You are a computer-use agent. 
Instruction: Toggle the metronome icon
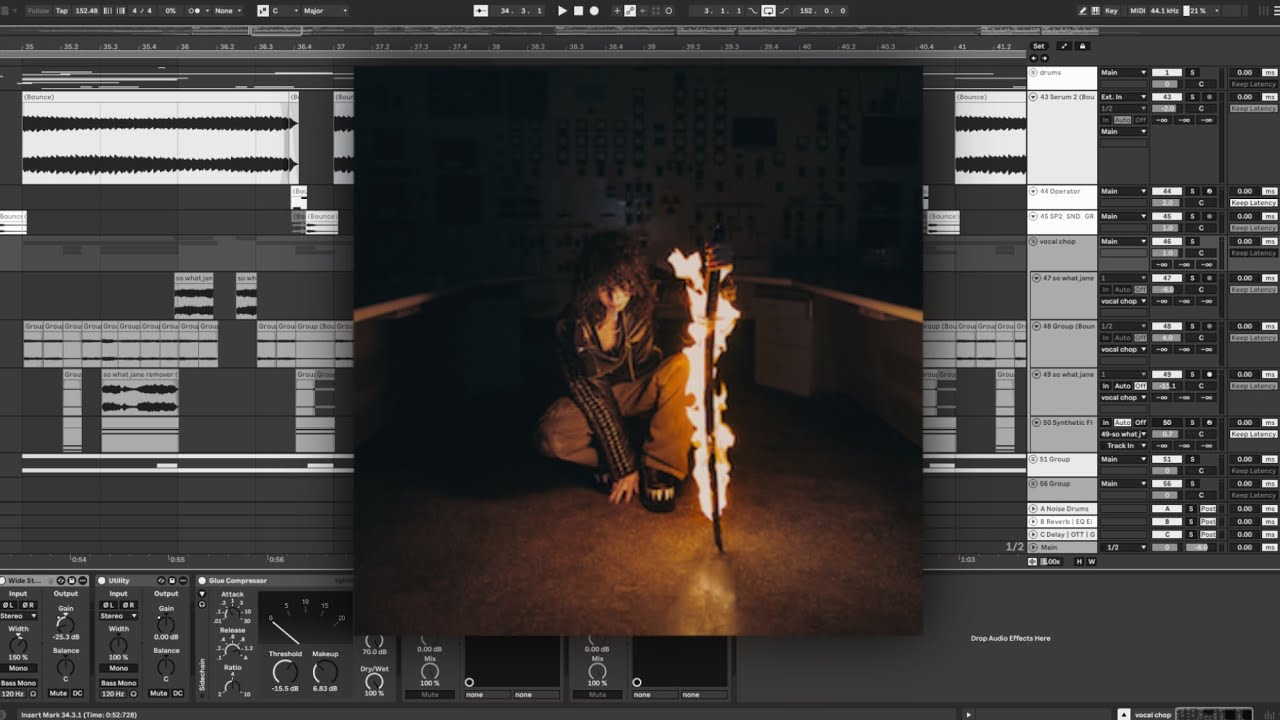[x=196, y=11]
